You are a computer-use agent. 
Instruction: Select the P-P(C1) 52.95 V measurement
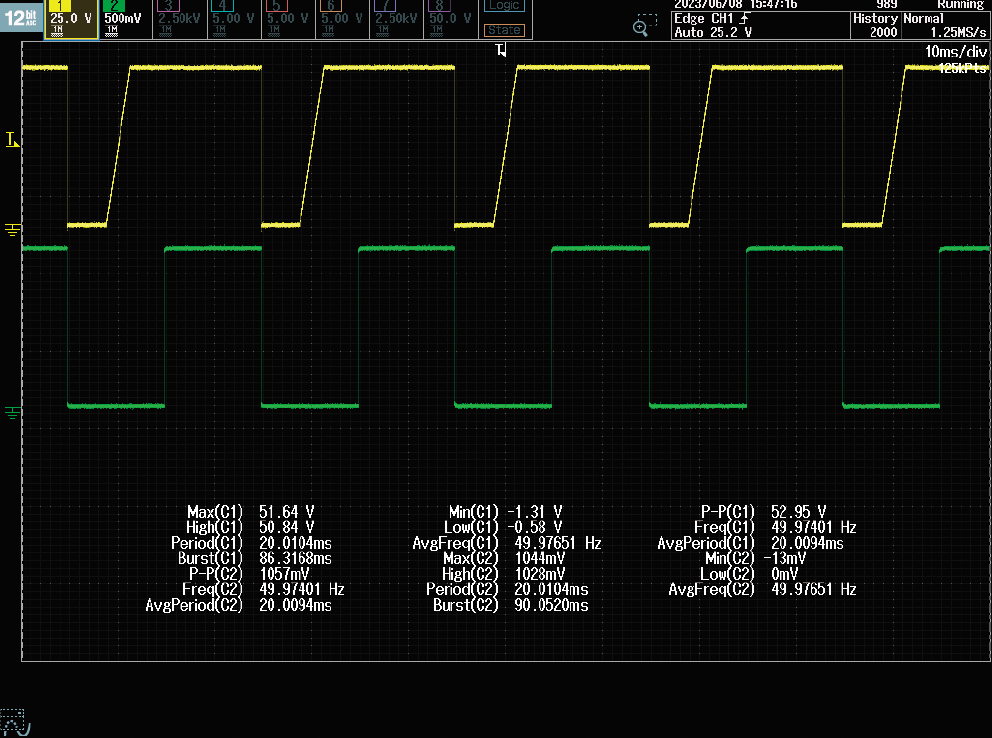point(763,512)
